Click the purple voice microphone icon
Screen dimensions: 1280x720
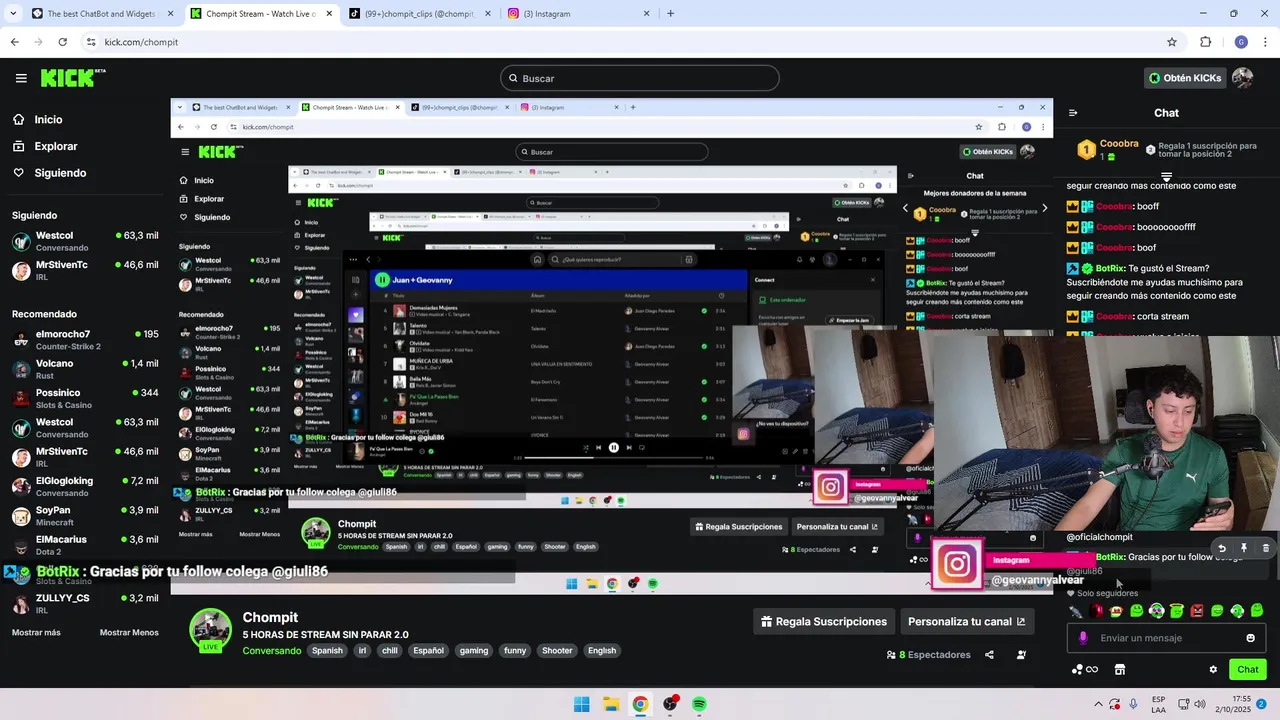coord(1083,638)
